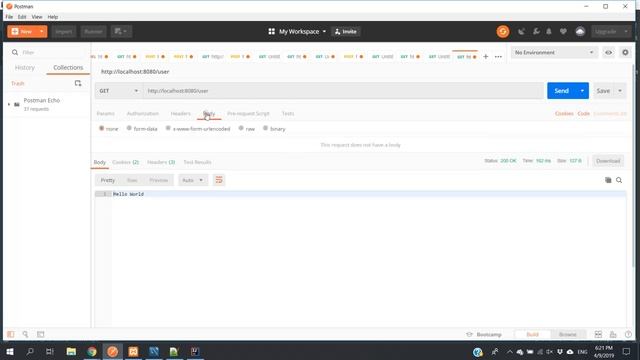The width and height of the screenshot is (640, 360).
Task: Open the GET method dropdown
Action: [119, 91]
